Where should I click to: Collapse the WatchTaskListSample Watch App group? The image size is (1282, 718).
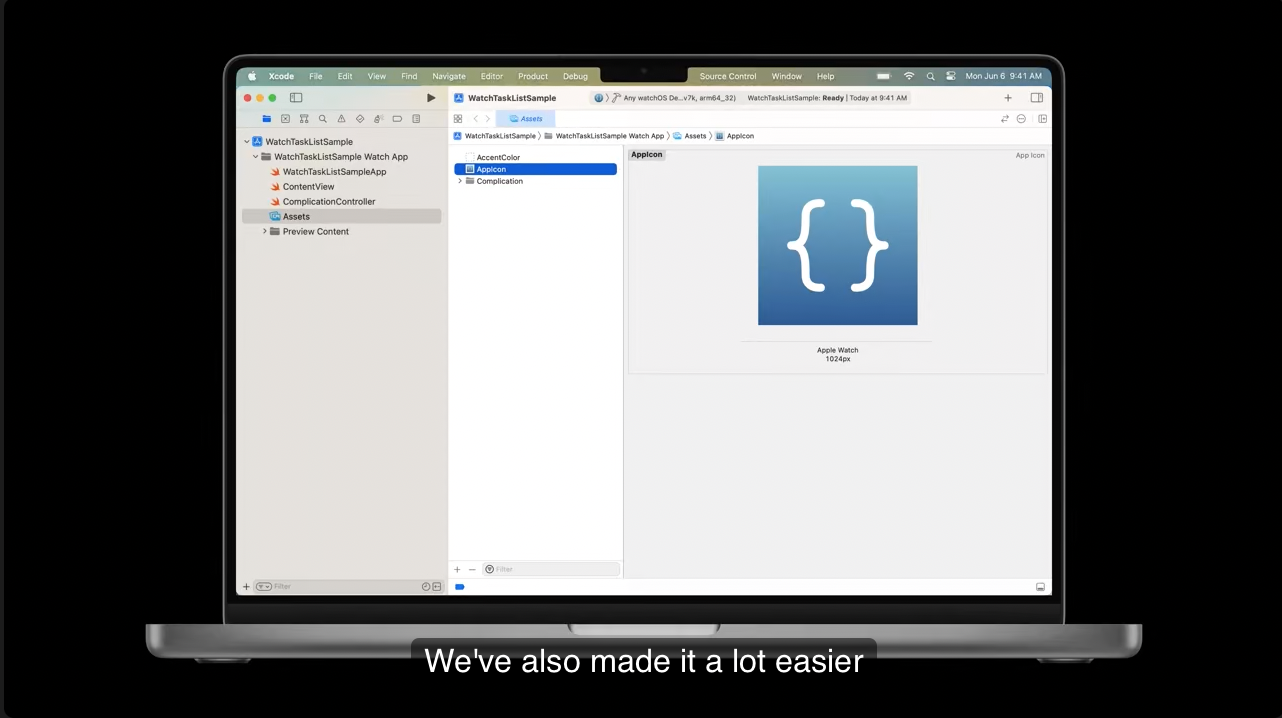click(256, 157)
